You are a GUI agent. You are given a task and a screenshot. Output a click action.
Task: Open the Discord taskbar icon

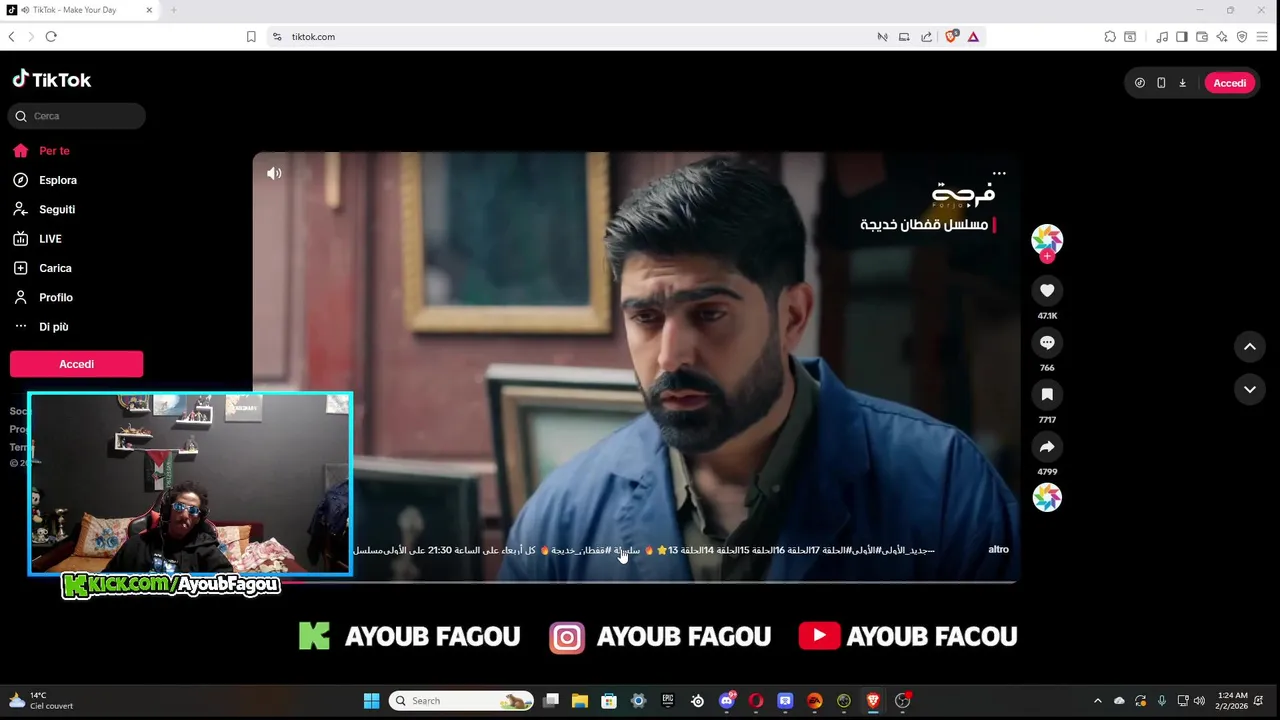click(x=727, y=700)
